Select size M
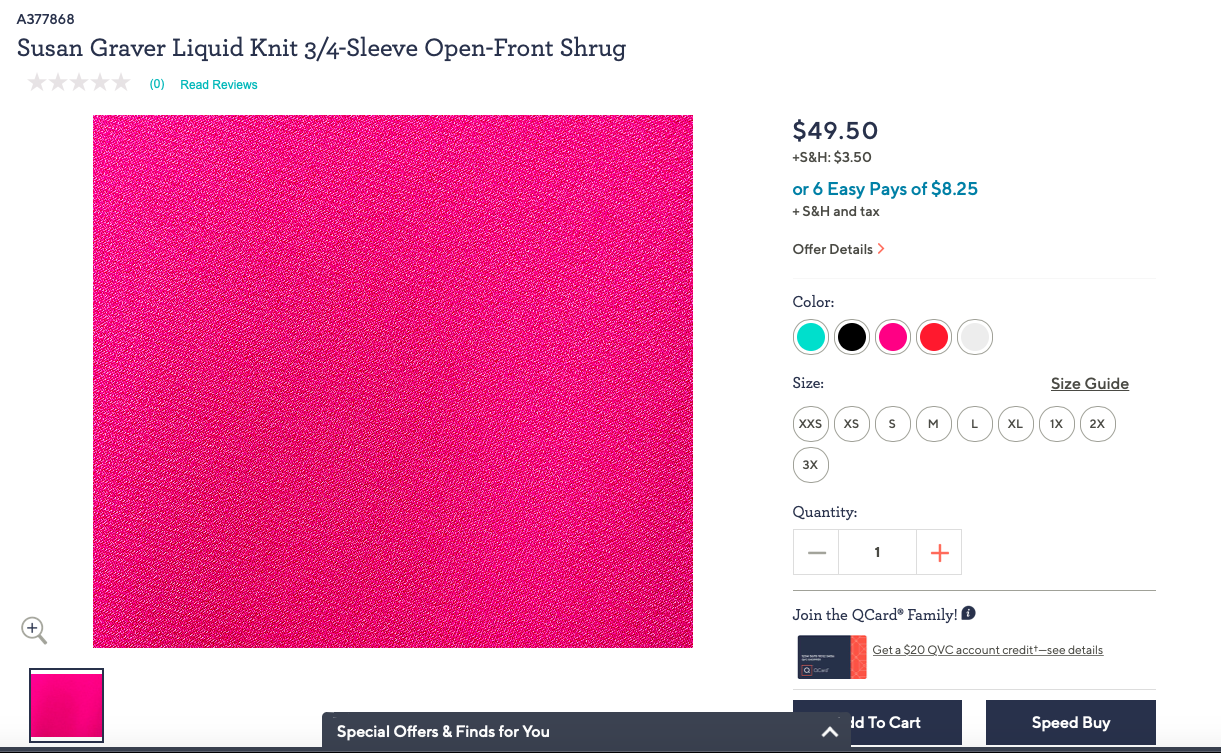The width and height of the screenshot is (1221, 753). tap(933, 424)
